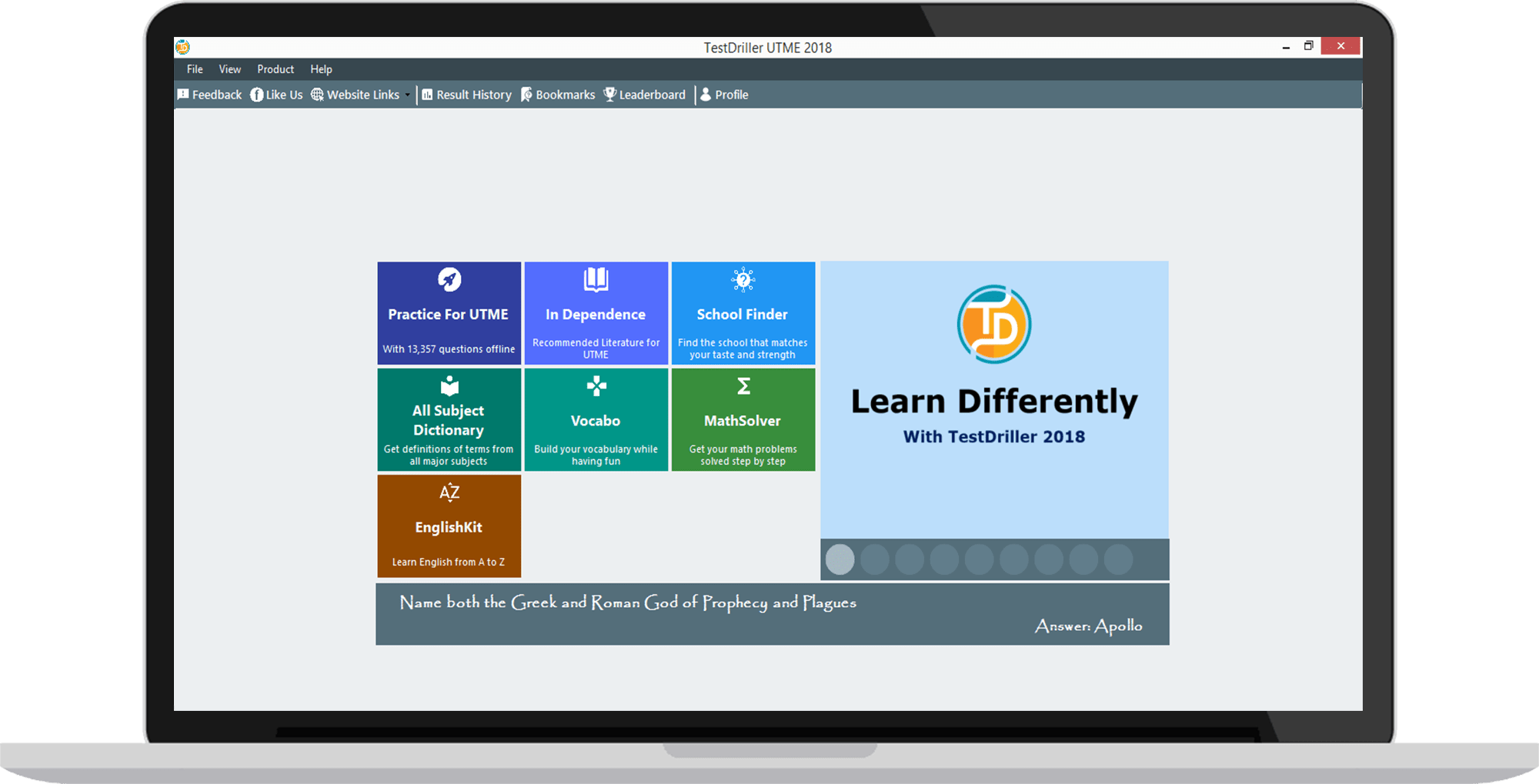Open the EnglishKit tile title
This screenshot has height=784, width=1539.
tap(449, 527)
